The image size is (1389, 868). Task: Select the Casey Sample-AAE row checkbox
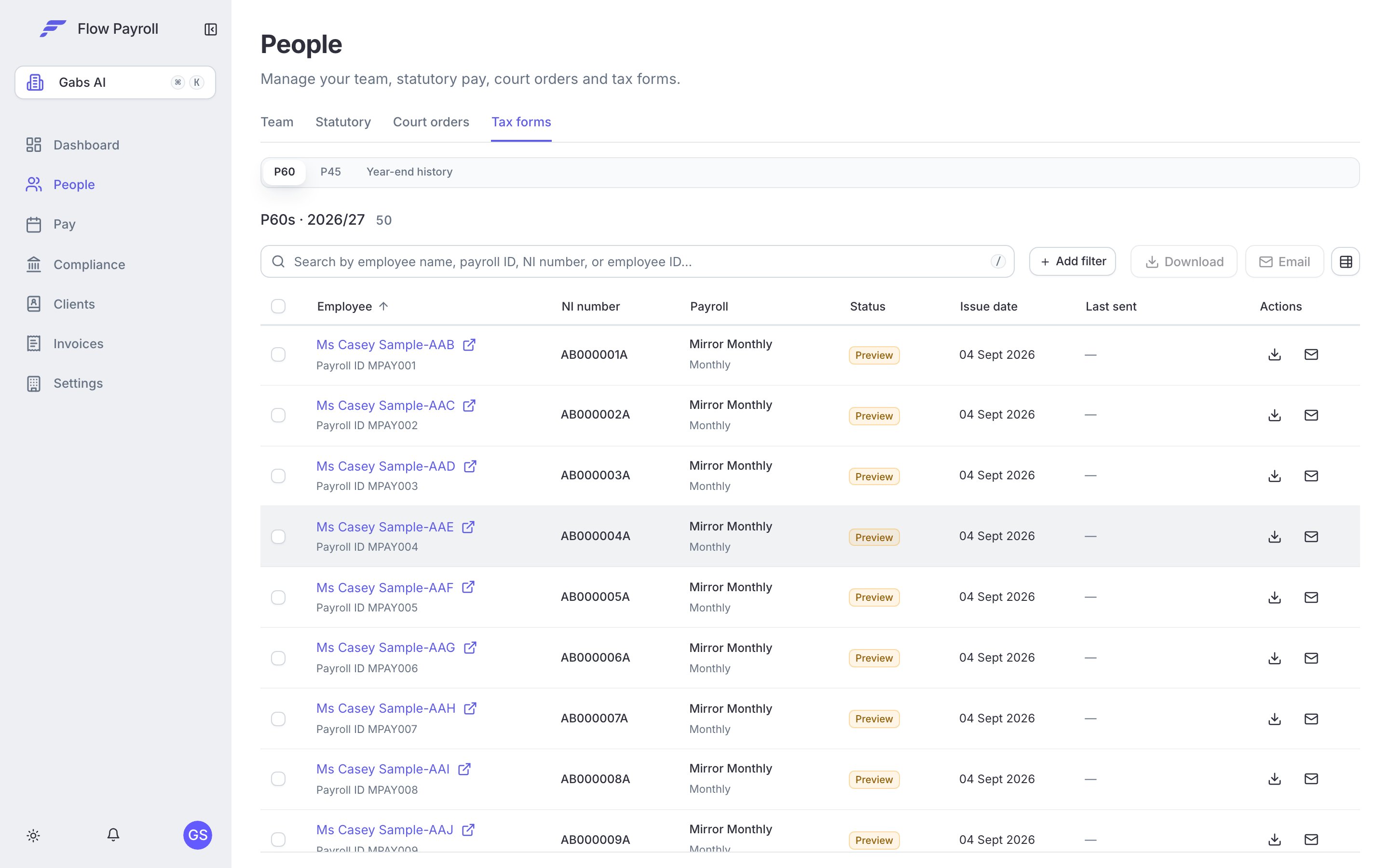(x=278, y=537)
